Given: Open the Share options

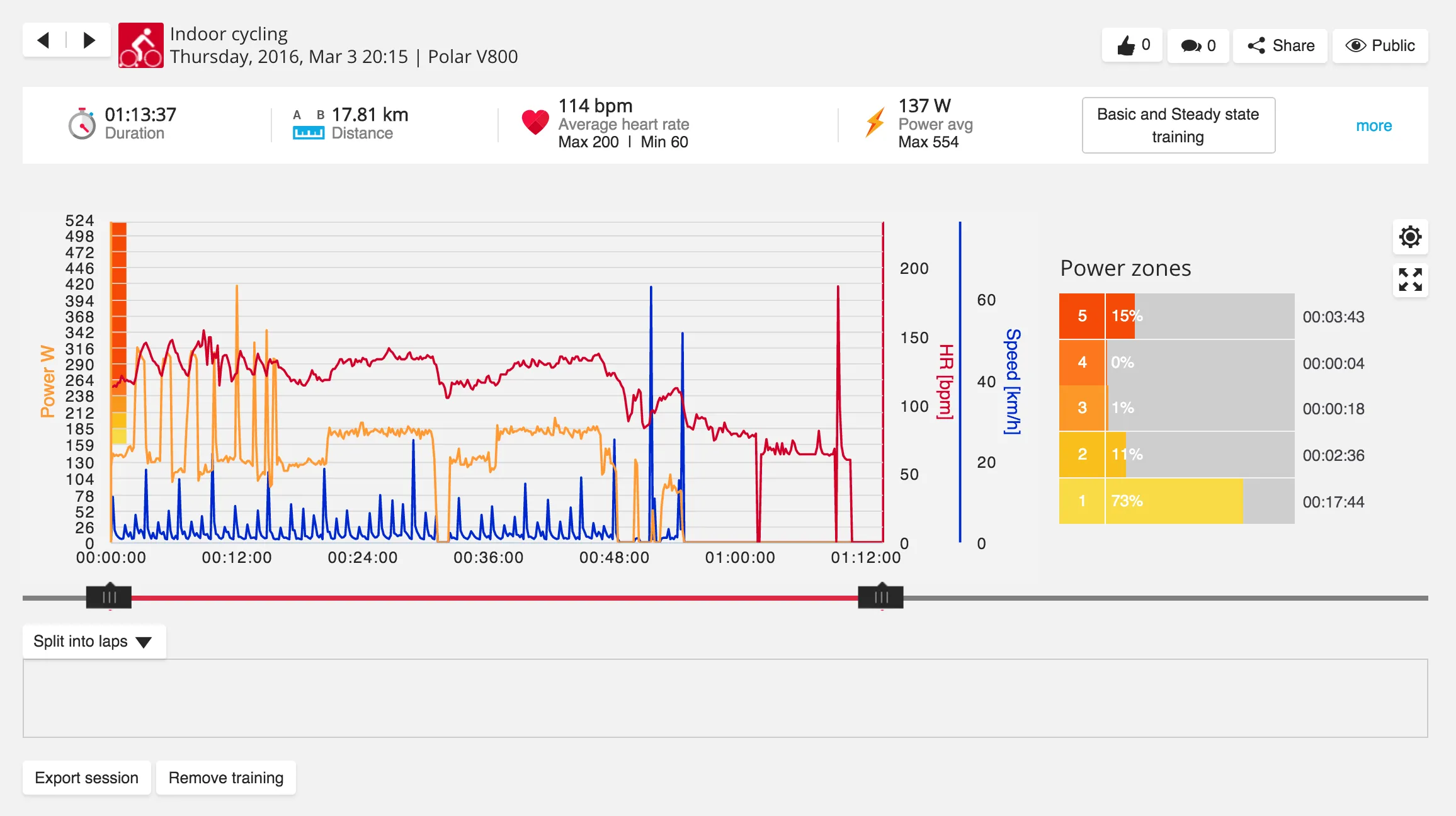Looking at the screenshot, I should click(1280, 45).
